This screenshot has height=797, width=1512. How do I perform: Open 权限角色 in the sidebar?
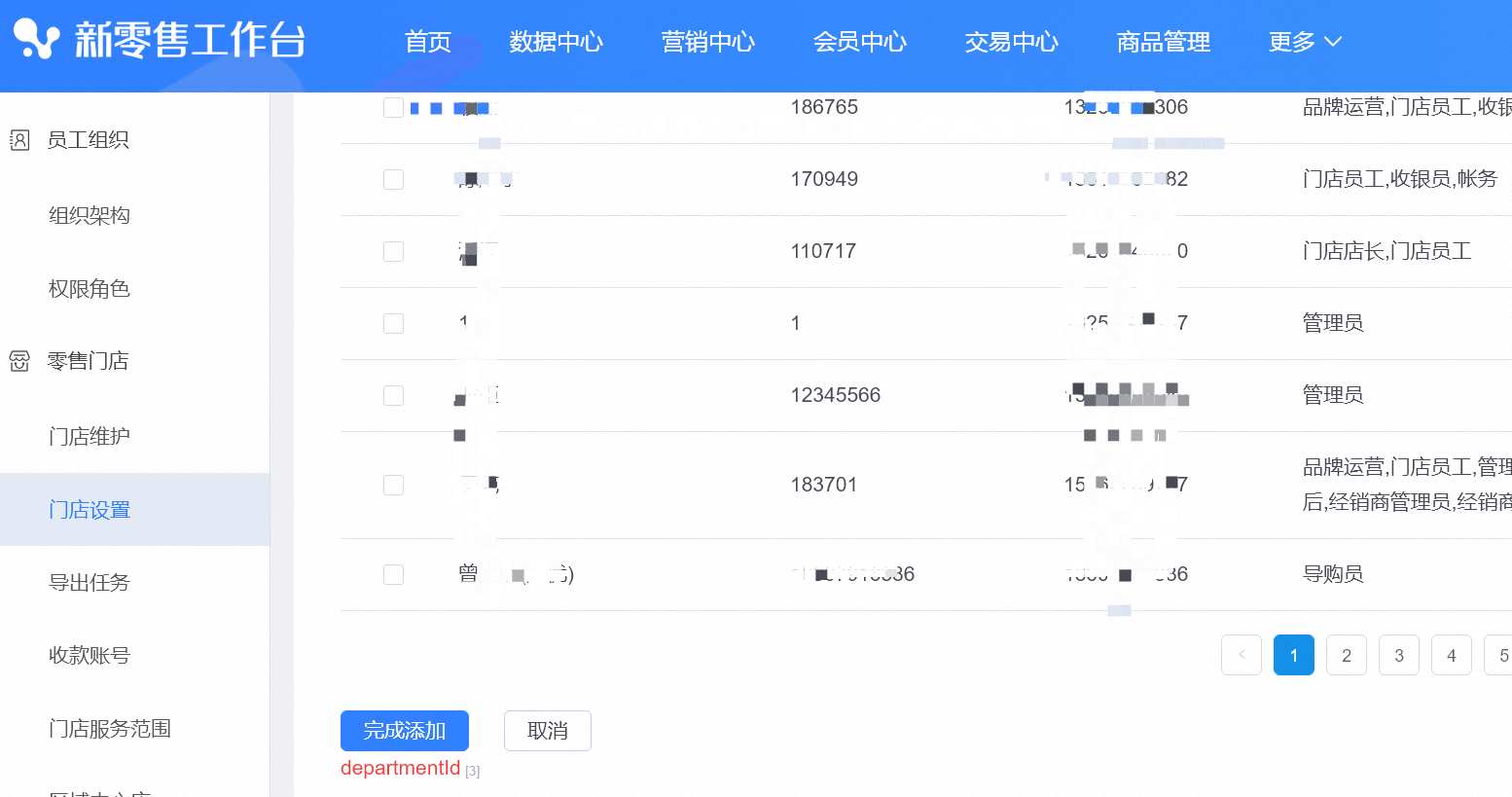pos(90,289)
